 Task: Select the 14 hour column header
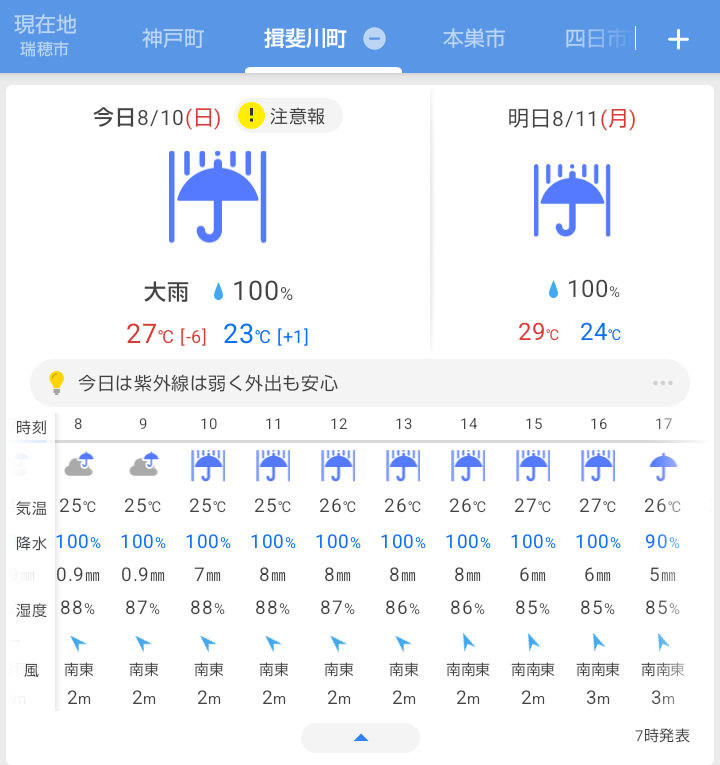[469, 423]
